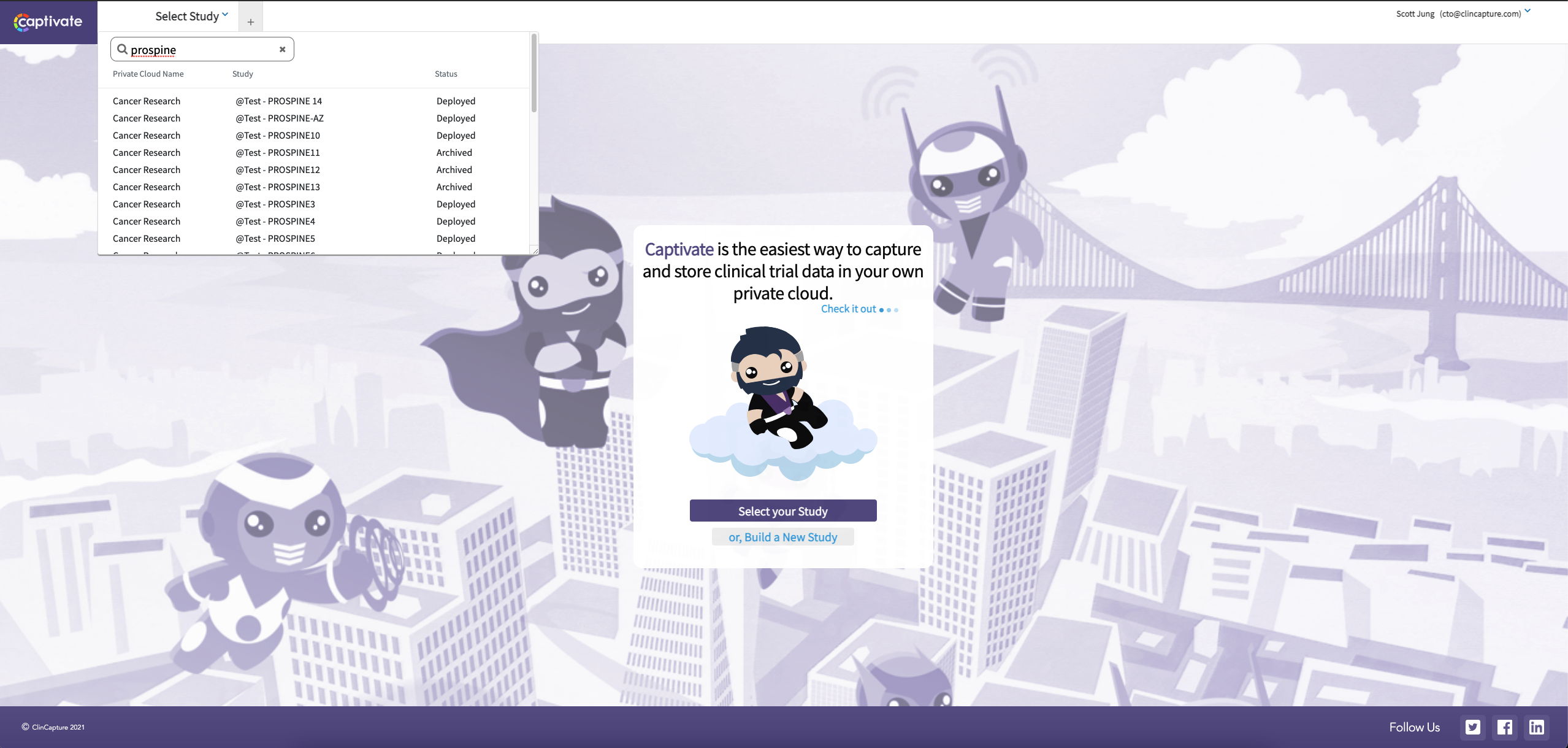Click the Status column header
The width and height of the screenshot is (1568, 748).
446,74
